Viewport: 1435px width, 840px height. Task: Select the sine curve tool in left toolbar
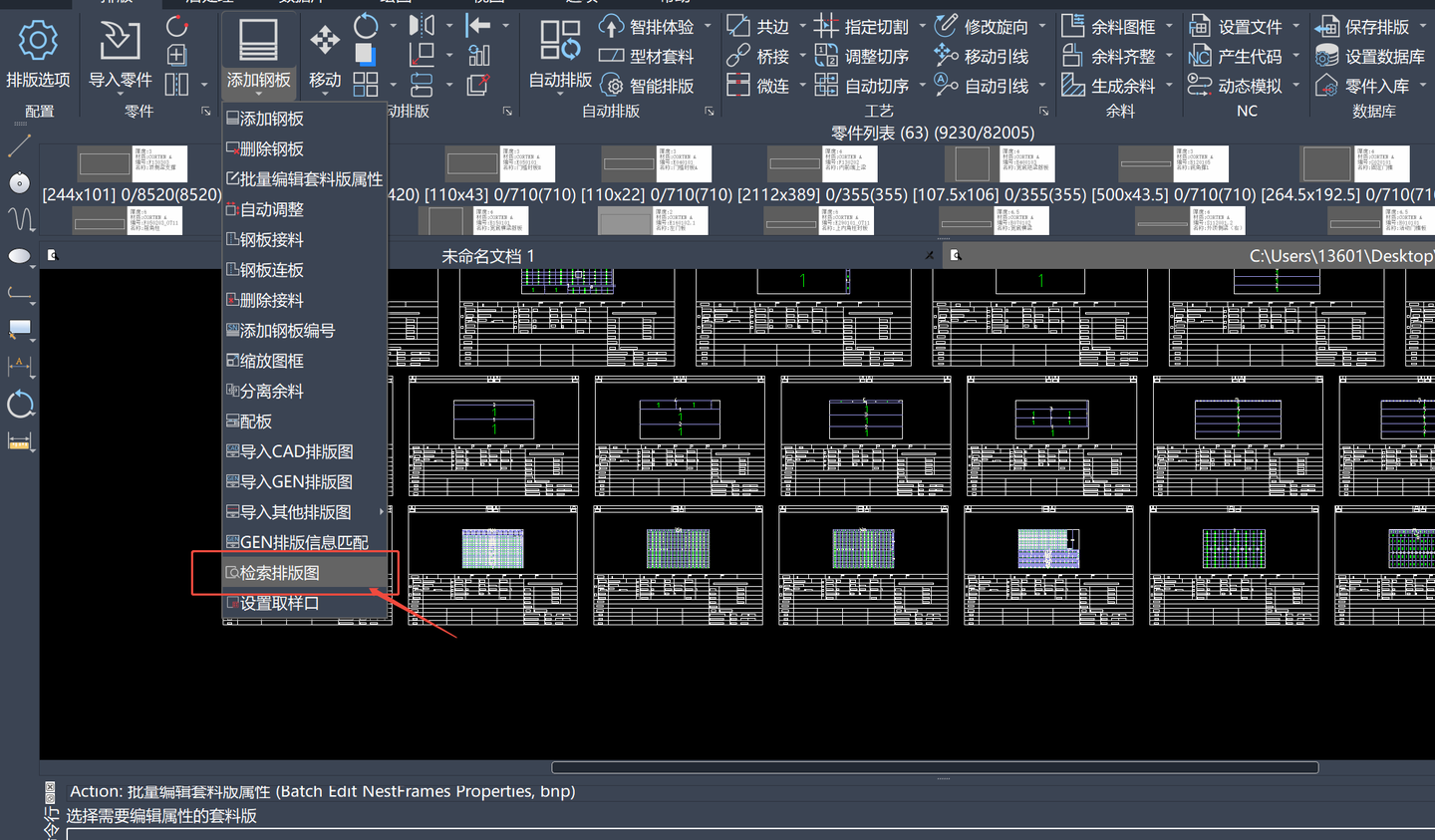[19, 219]
